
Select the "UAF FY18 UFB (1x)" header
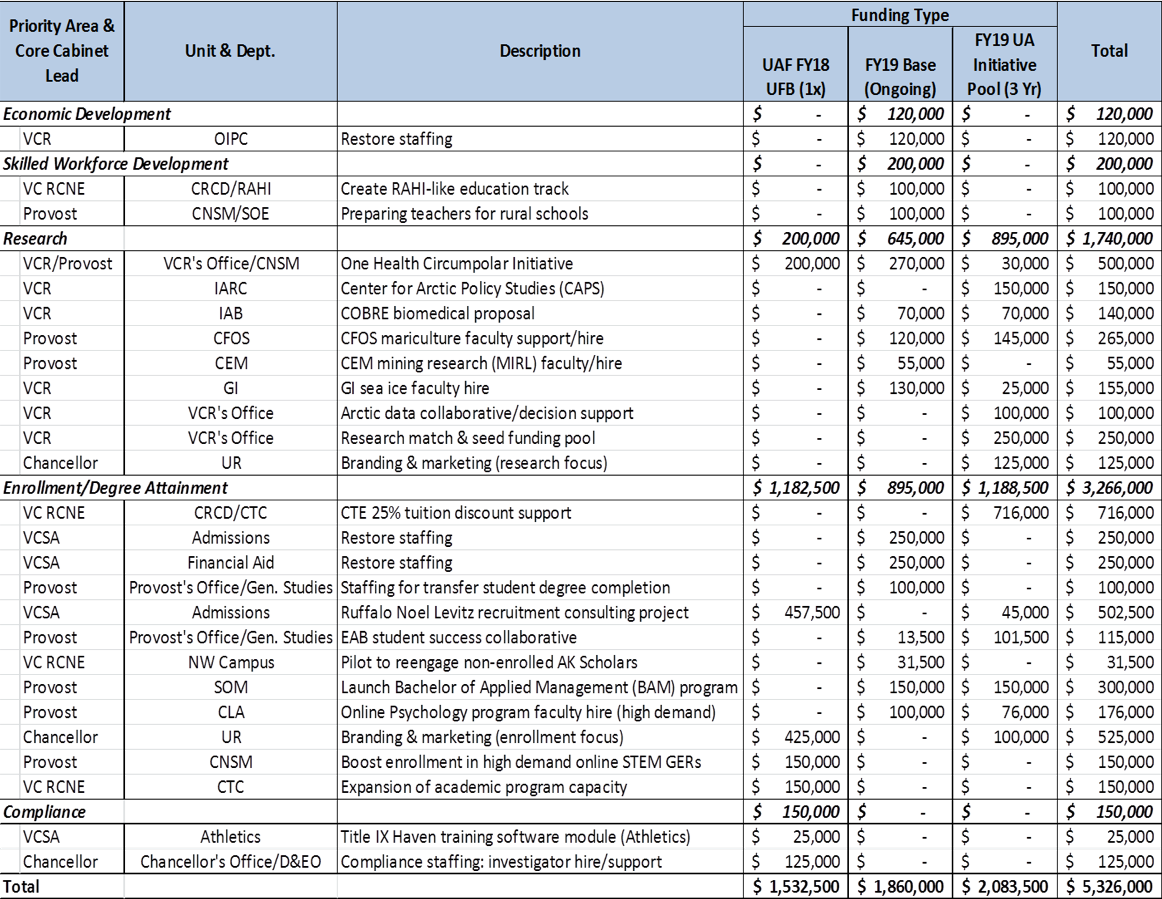click(795, 76)
